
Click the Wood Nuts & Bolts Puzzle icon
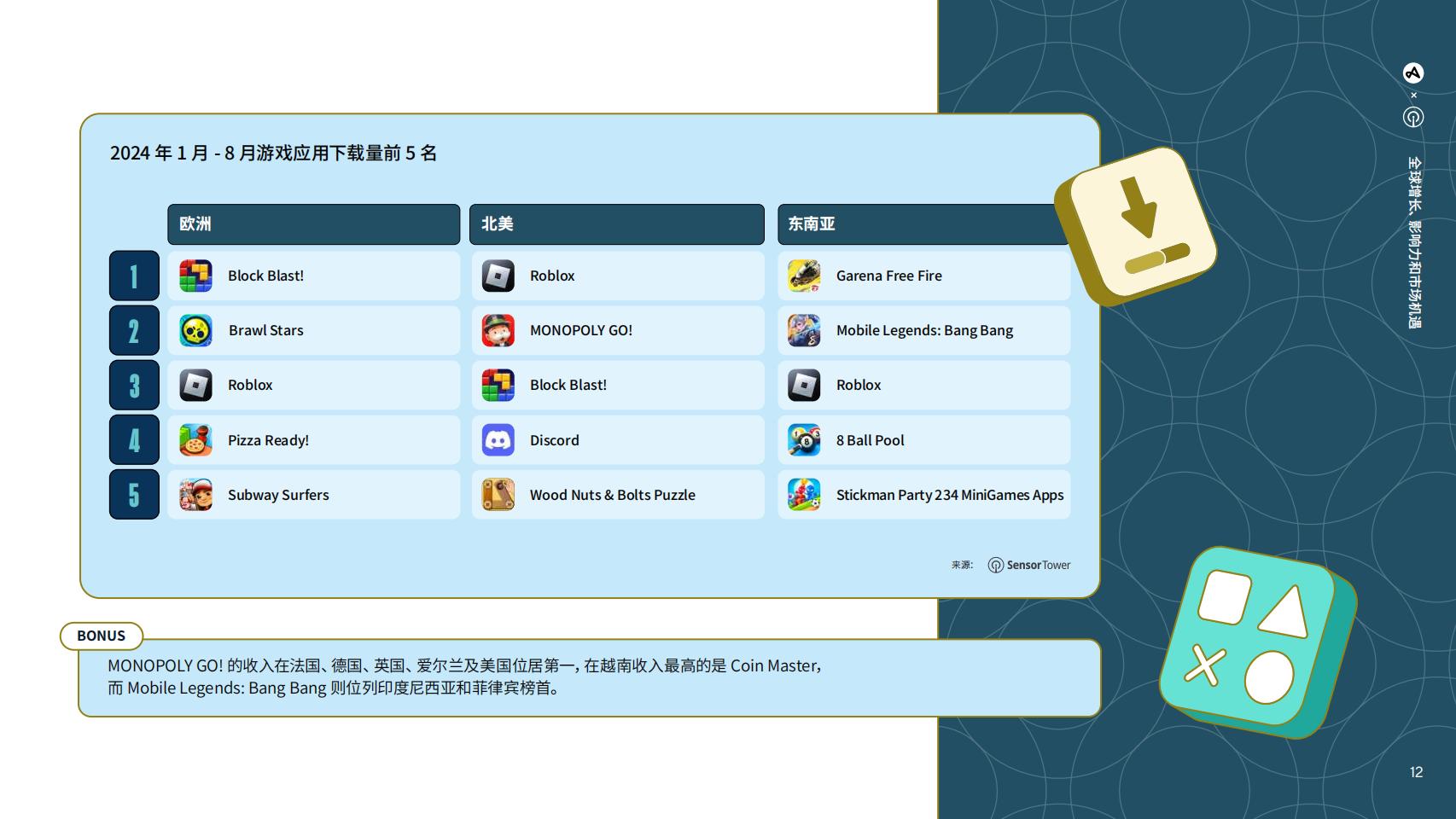click(x=498, y=495)
